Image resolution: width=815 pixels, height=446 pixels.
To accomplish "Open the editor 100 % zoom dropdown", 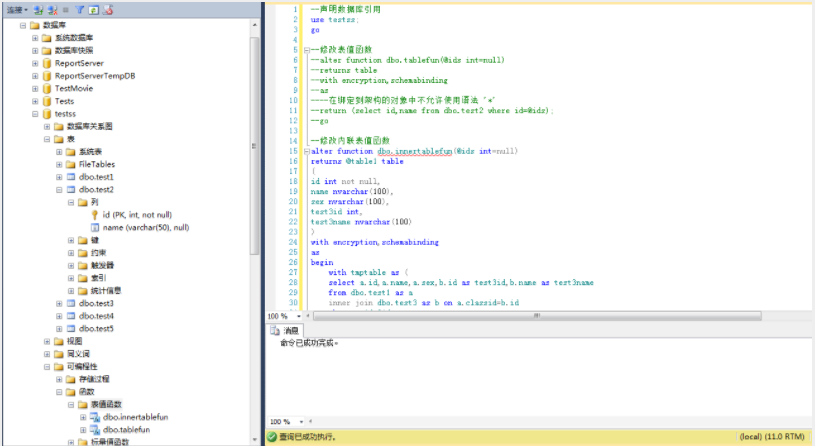I will tap(299, 316).
